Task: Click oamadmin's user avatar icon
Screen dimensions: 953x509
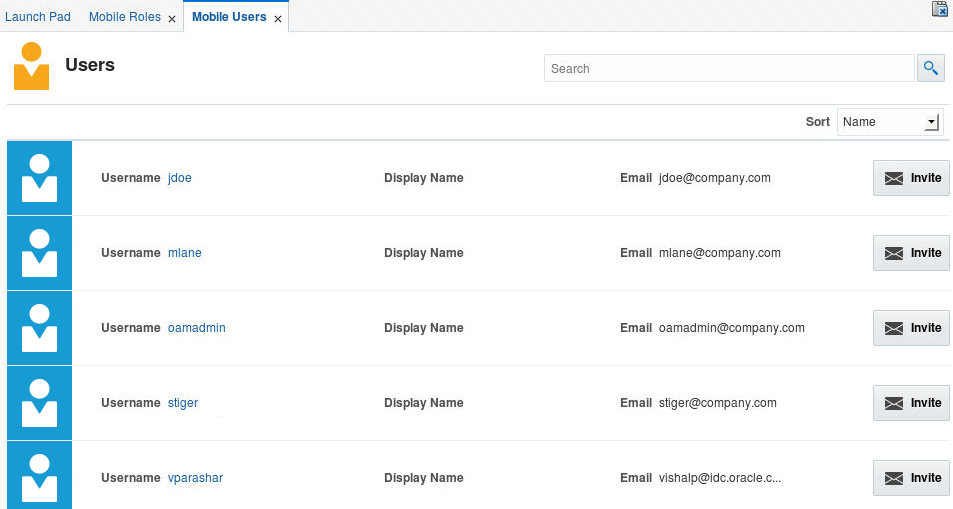Action: 39,328
